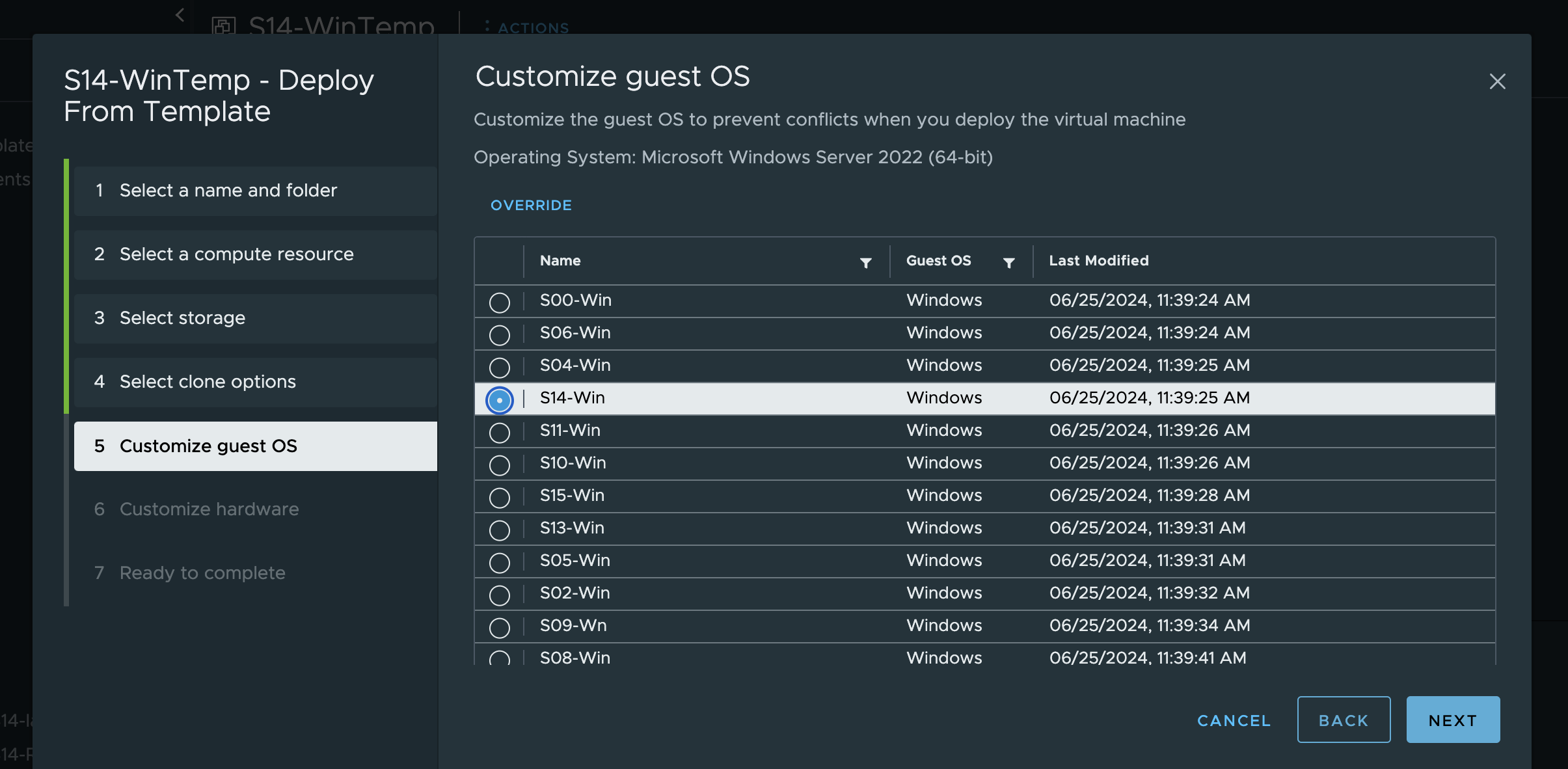
Task: Click the Next button
Action: pyautogui.click(x=1452, y=720)
